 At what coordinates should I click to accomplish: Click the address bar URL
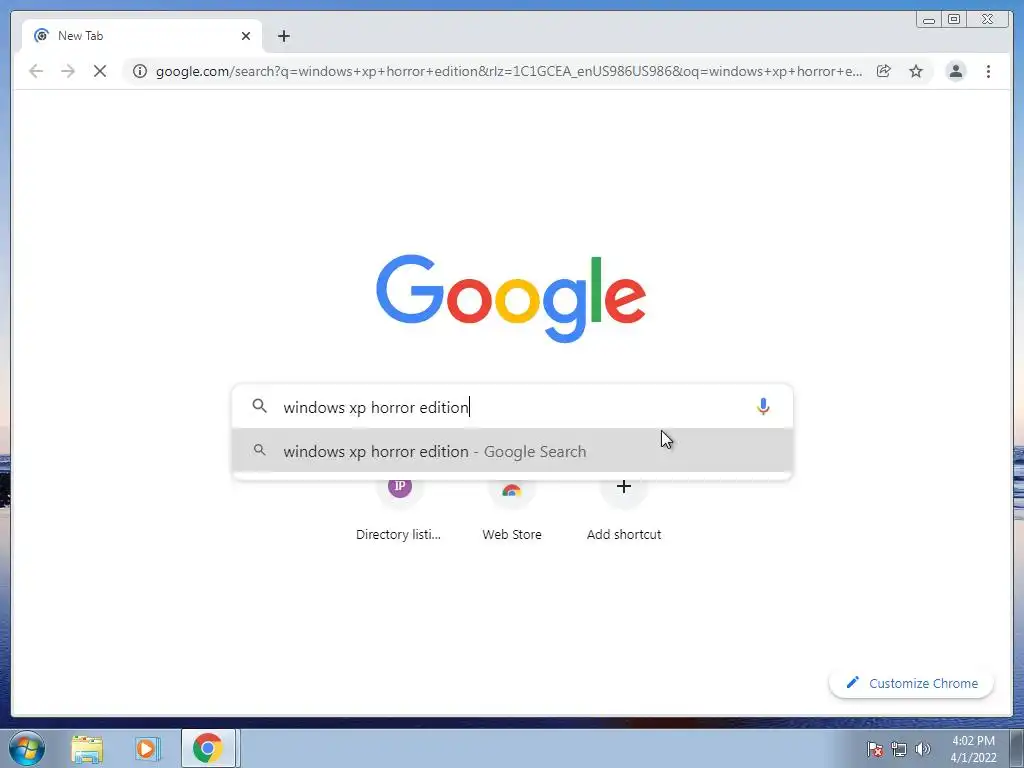coord(509,71)
